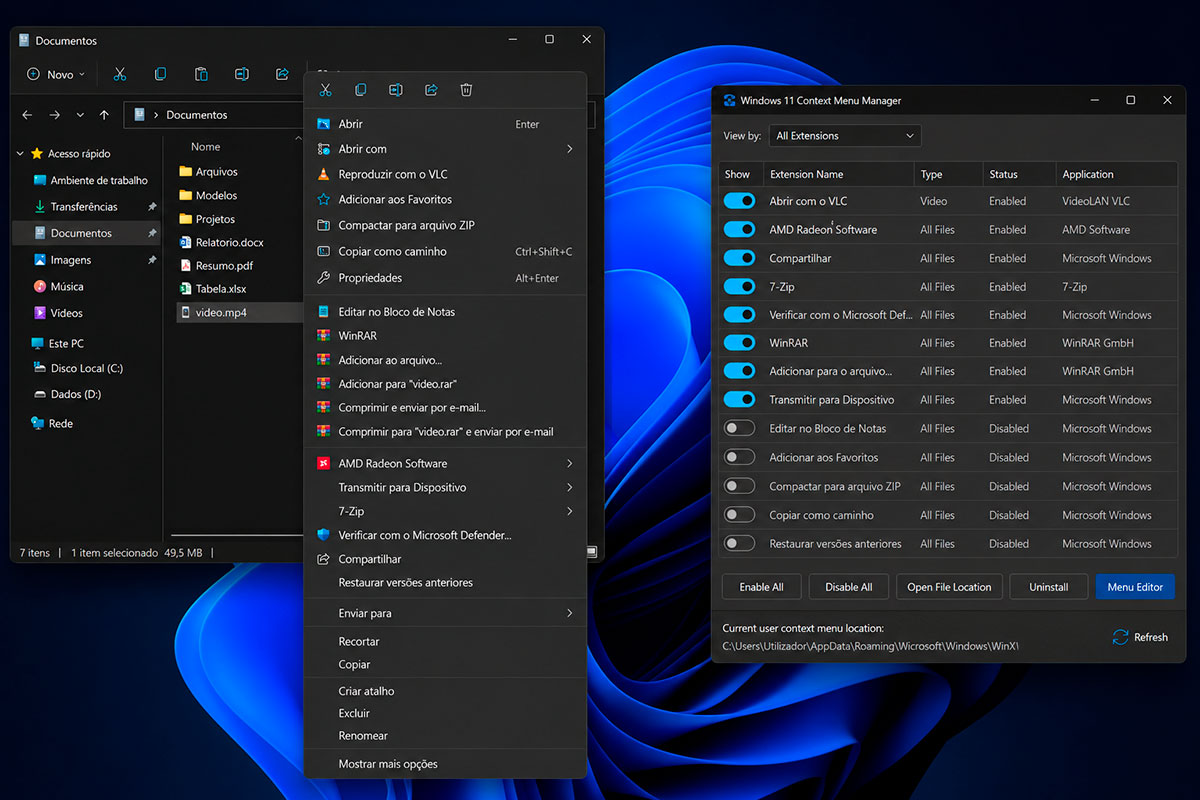The height and width of the screenshot is (800, 1200).
Task: Click the cut scissors icon in context menu
Action: (x=325, y=90)
